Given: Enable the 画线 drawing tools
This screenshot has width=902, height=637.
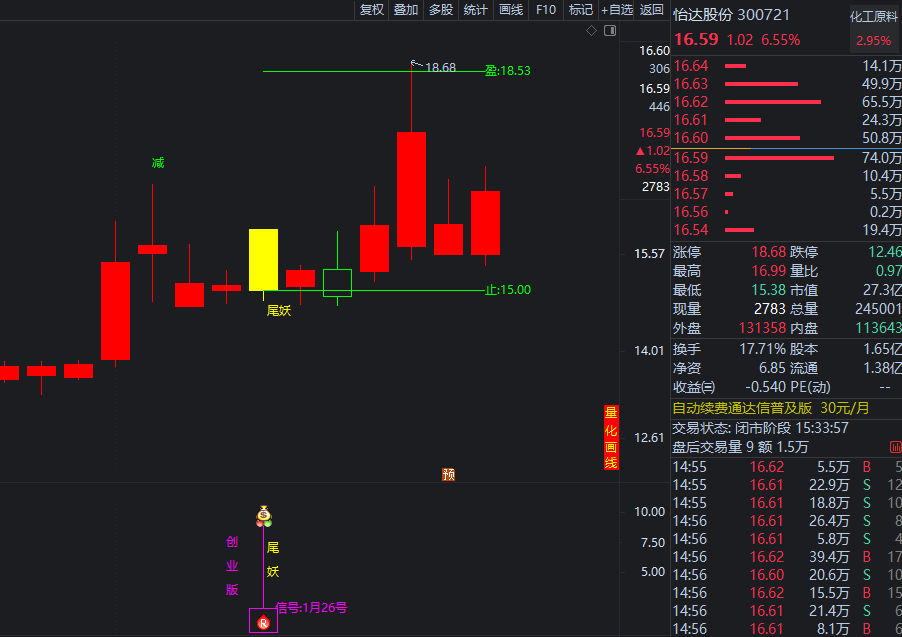Looking at the screenshot, I should pos(510,10).
